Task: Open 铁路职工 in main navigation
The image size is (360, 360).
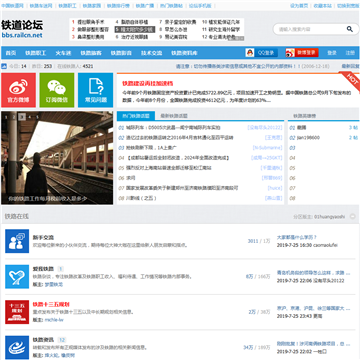Action: point(36,53)
